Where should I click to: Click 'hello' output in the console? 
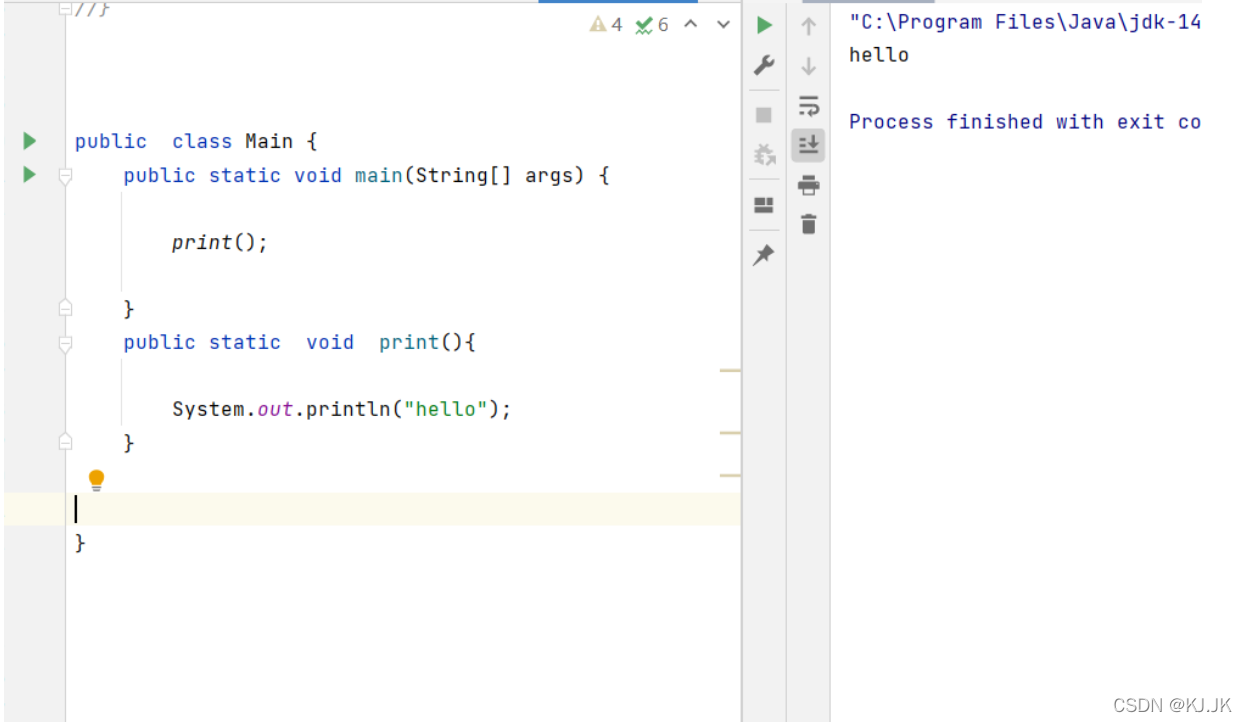coord(879,55)
